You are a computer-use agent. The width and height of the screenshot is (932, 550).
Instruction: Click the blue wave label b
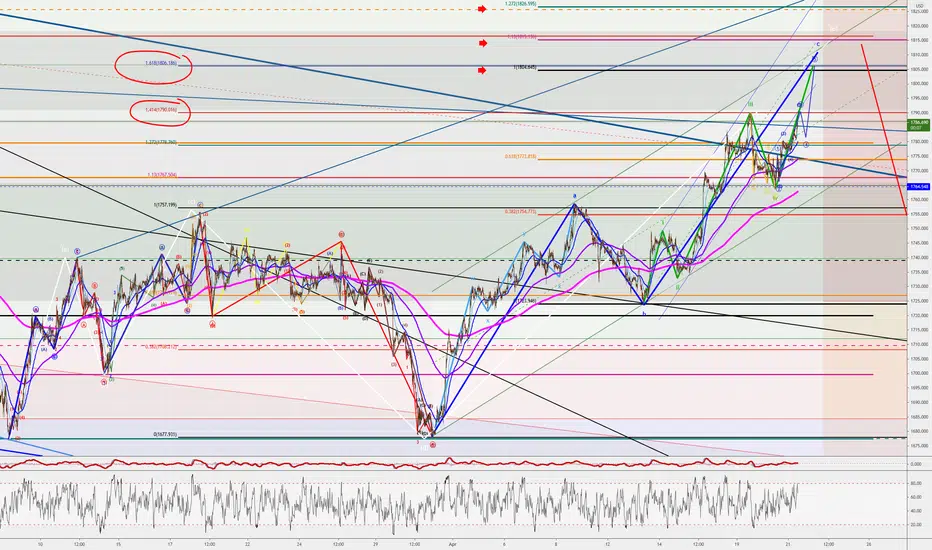pyautogui.click(x=644, y=312)
